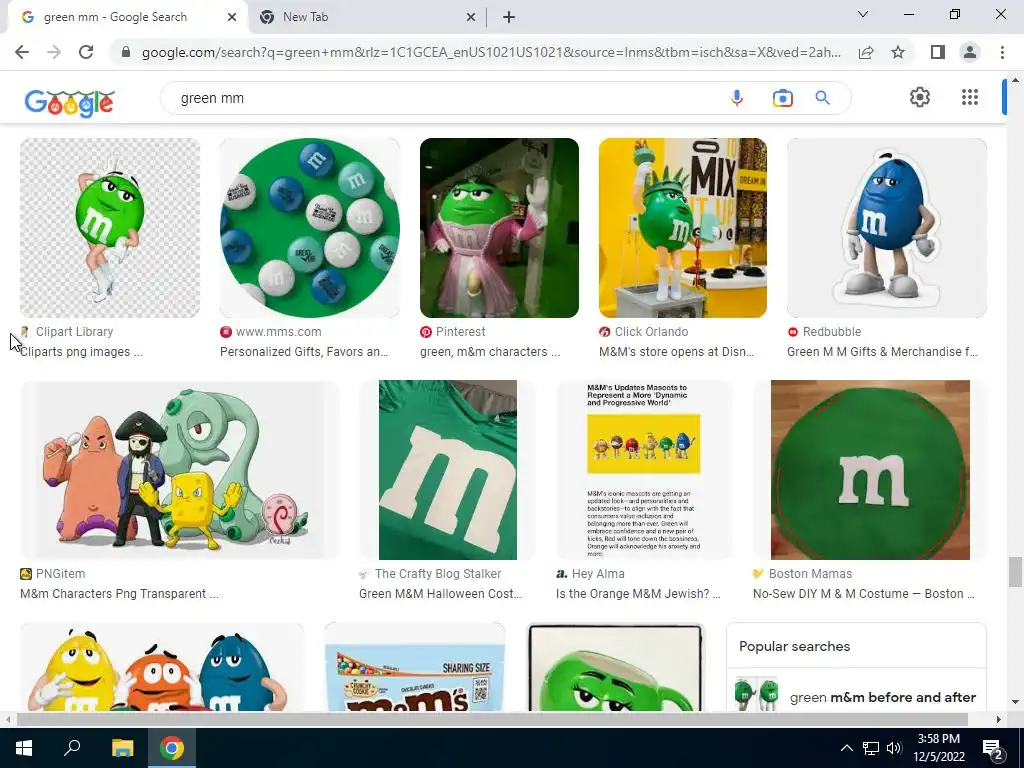Follow 'M&M's store opens at Disn...' link
Image resolution: width=1024 pixels, height=768 pixels.
click(677, 351)
